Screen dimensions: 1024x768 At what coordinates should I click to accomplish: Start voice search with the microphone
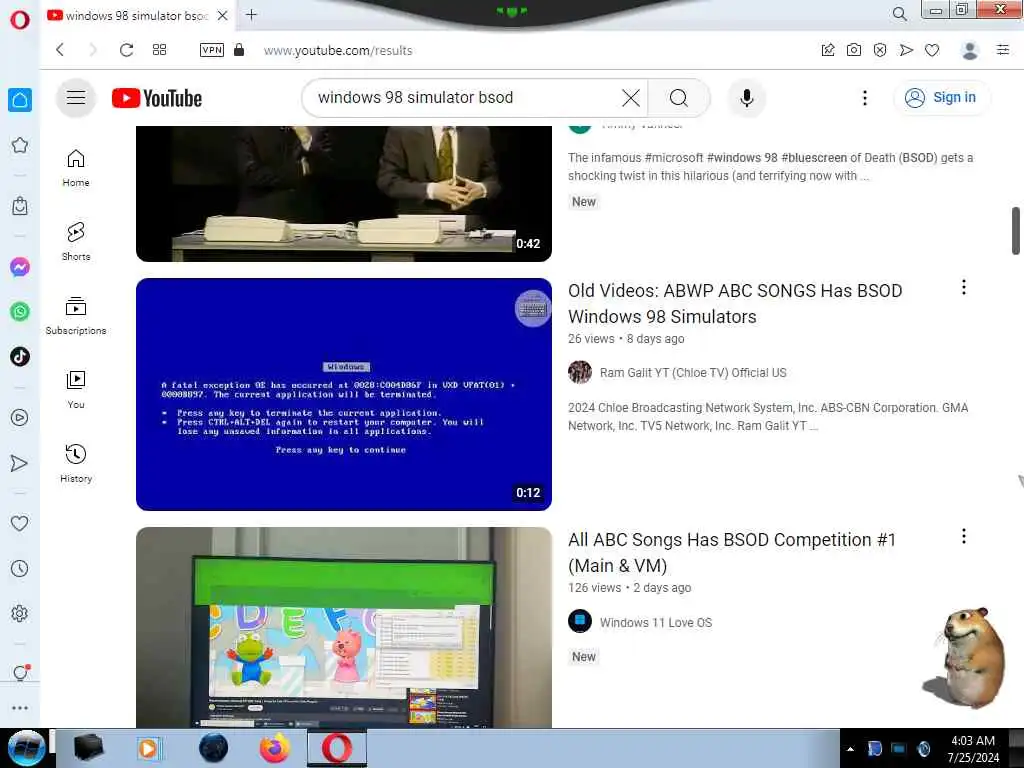point(746,98)
